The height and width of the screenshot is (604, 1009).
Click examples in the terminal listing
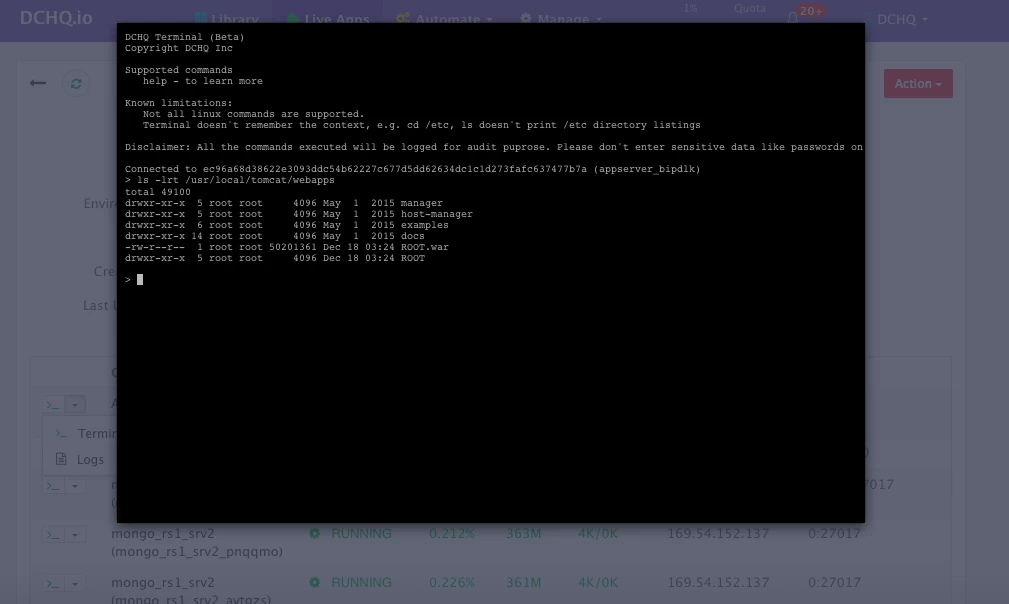425,225
